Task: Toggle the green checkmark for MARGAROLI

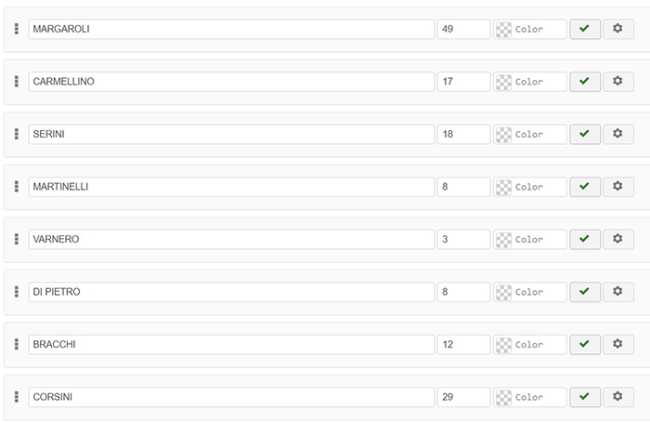Action: pyautogui.click(x=585, y=29)
